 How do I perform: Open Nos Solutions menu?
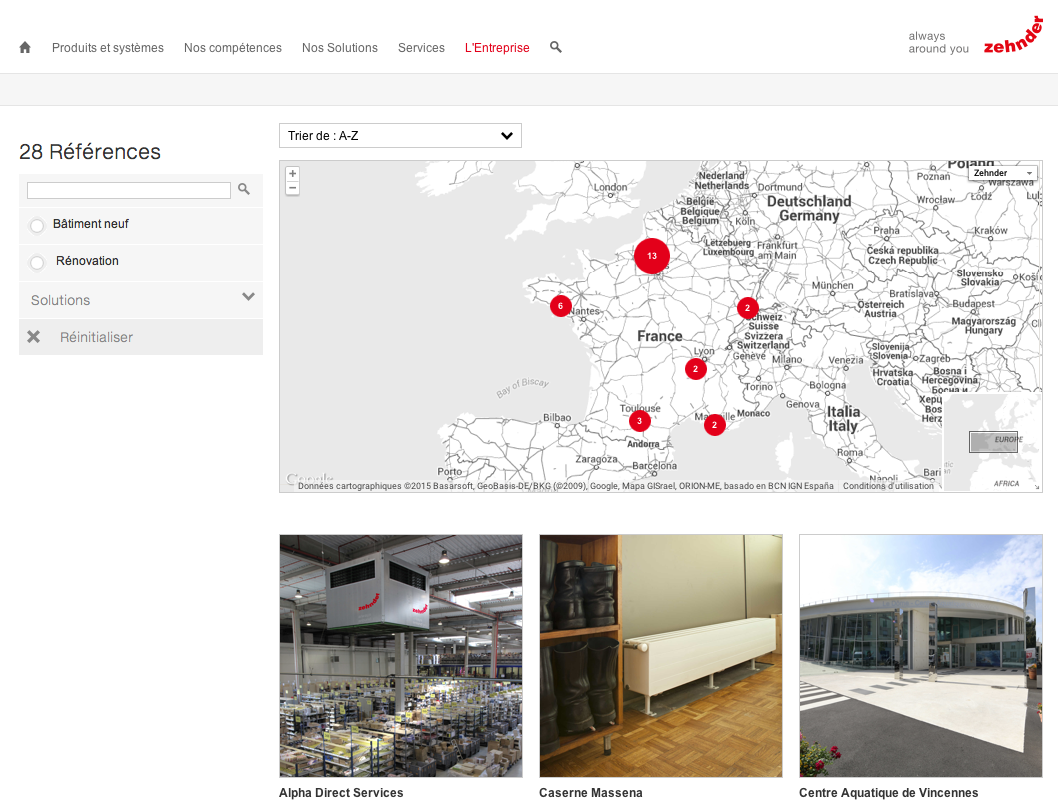click(340, 48)
